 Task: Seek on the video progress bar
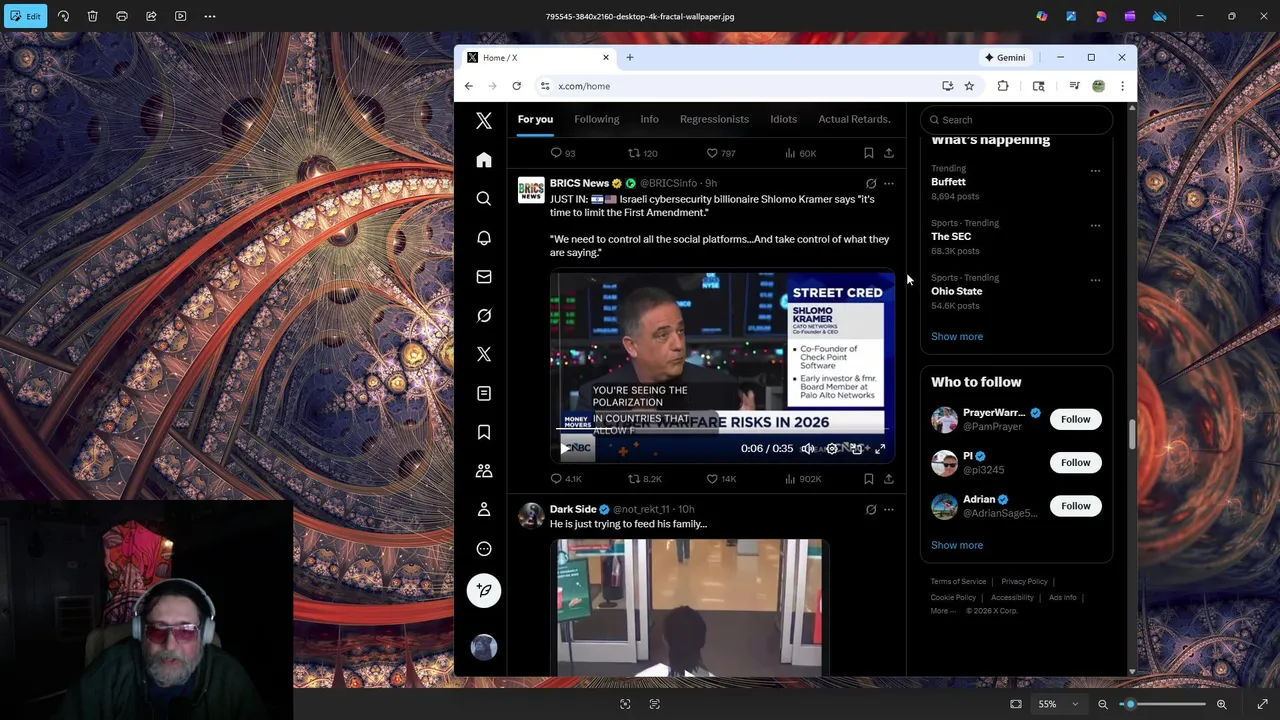tap(720, 430)
